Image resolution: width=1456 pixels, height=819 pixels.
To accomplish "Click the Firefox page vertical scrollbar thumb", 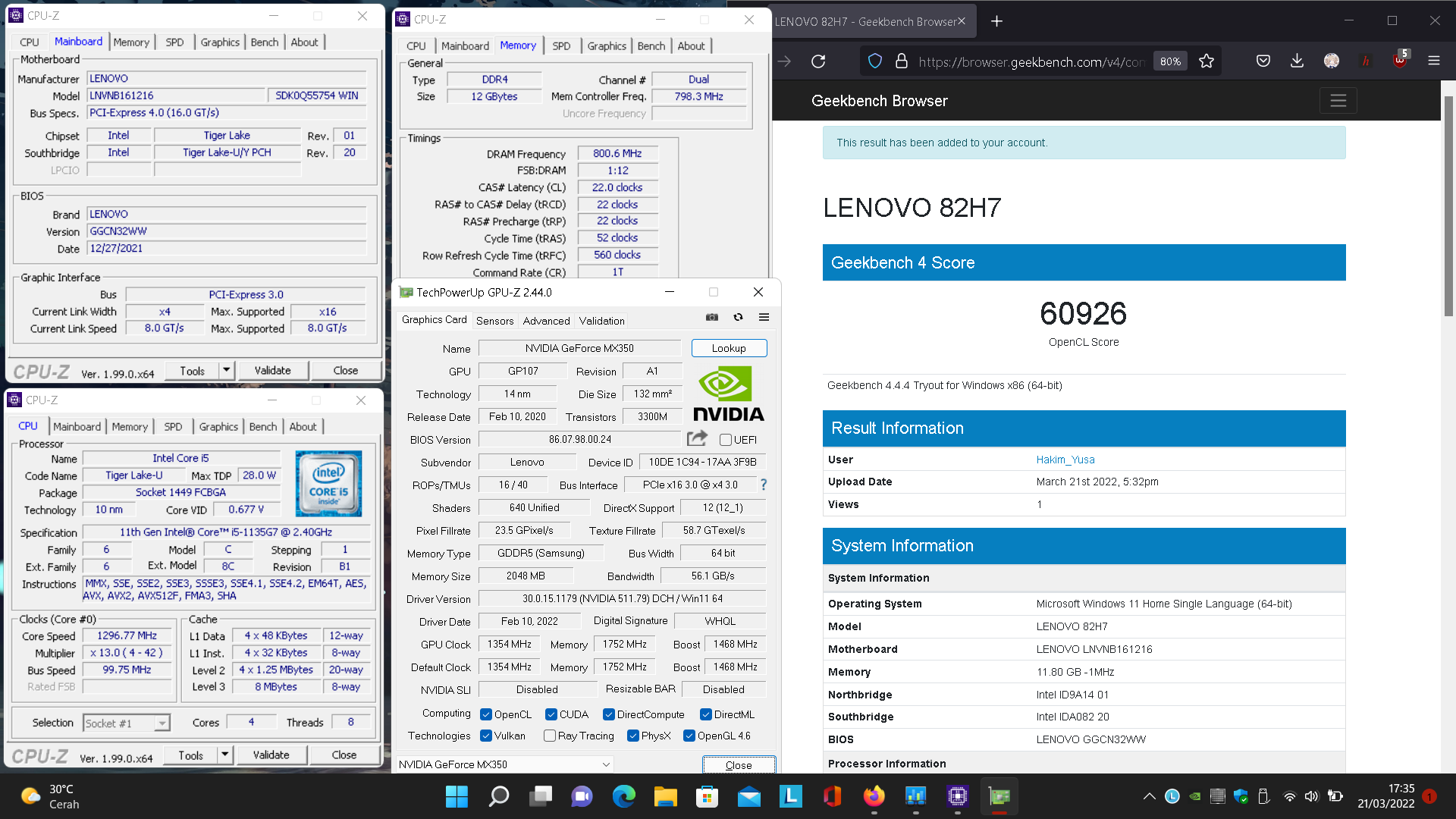I will tap(1448, 205).
